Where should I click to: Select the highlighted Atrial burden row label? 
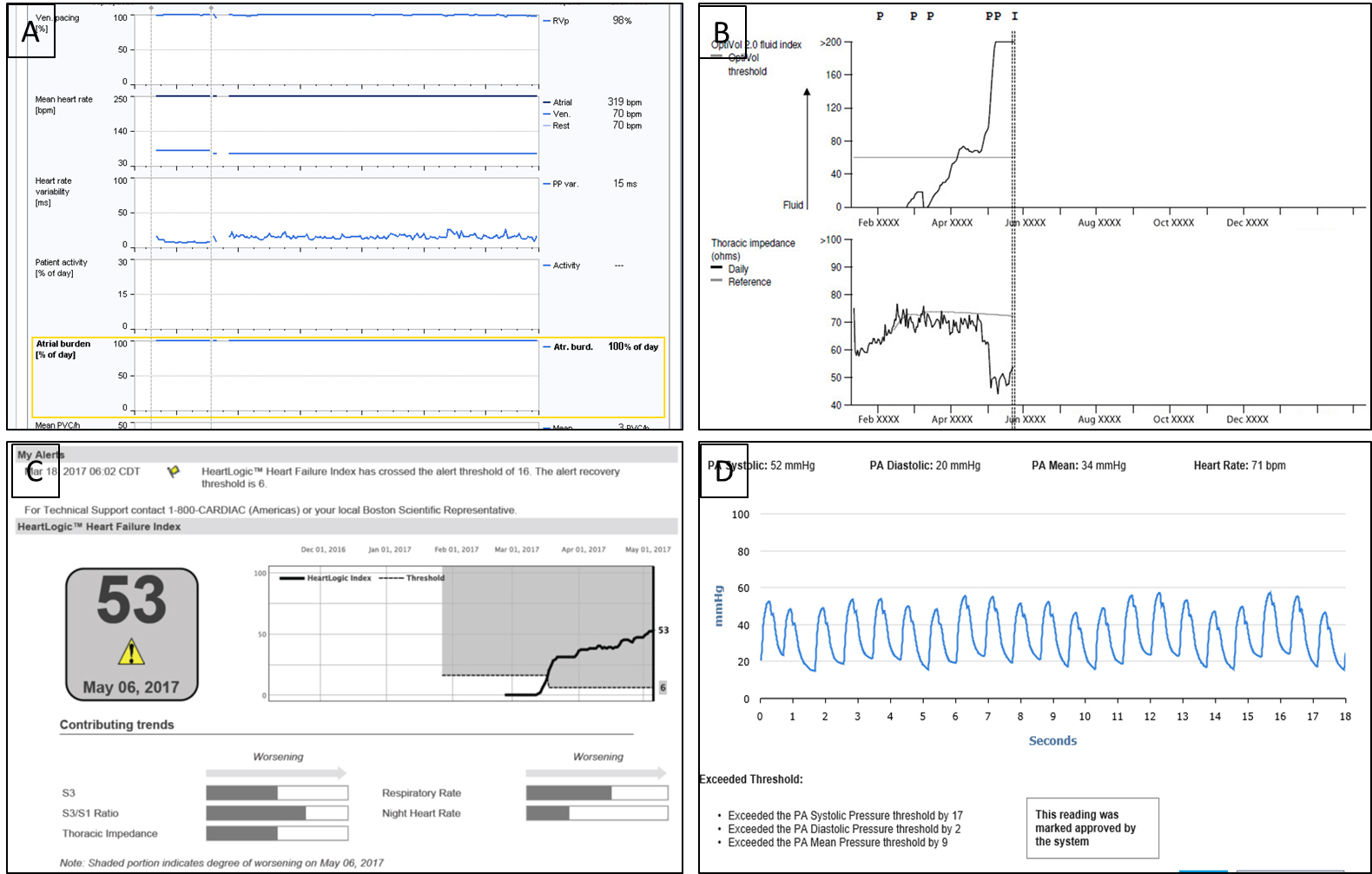pos(63,349)
